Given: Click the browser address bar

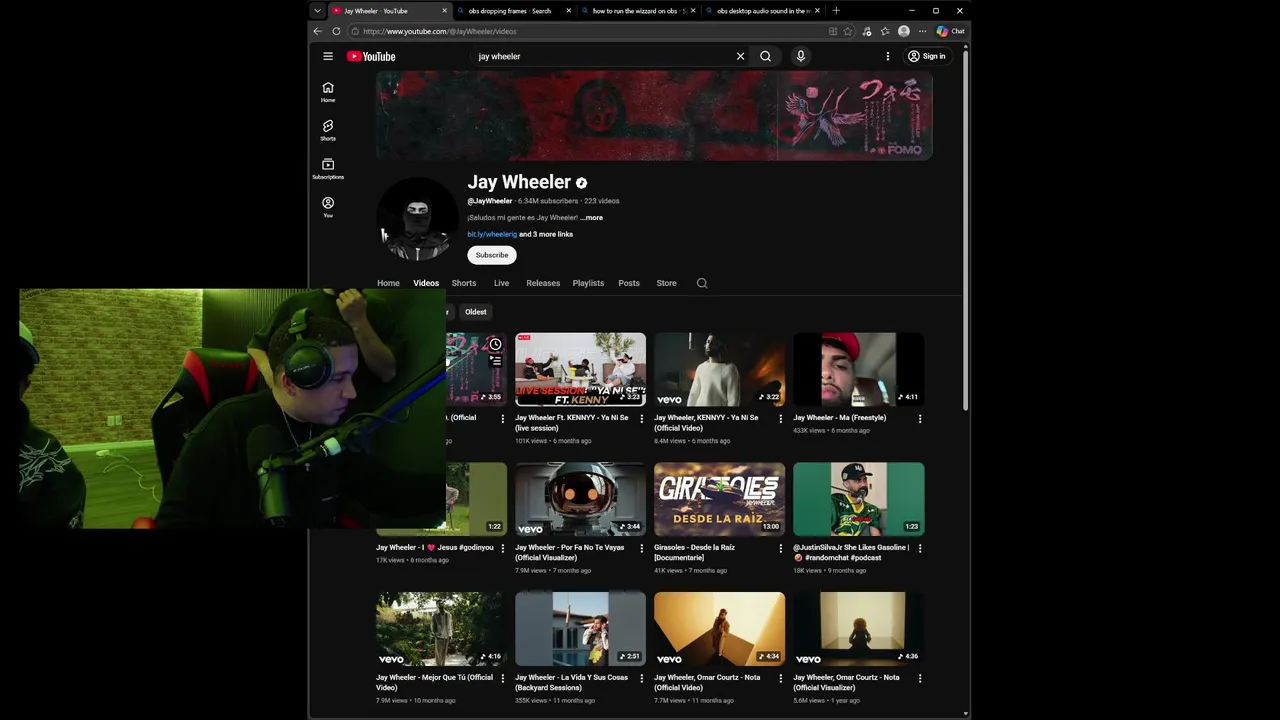Looking at the screenshot, I should 590,31.
